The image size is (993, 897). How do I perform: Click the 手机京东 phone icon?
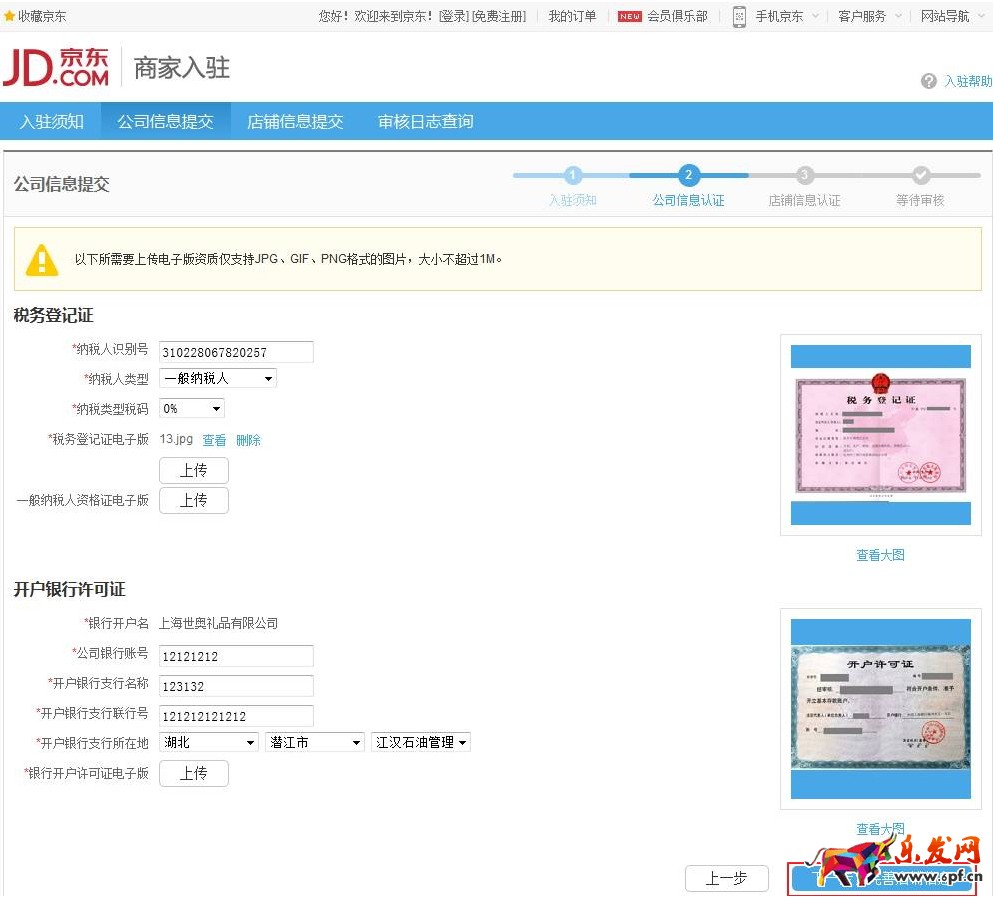738,16
